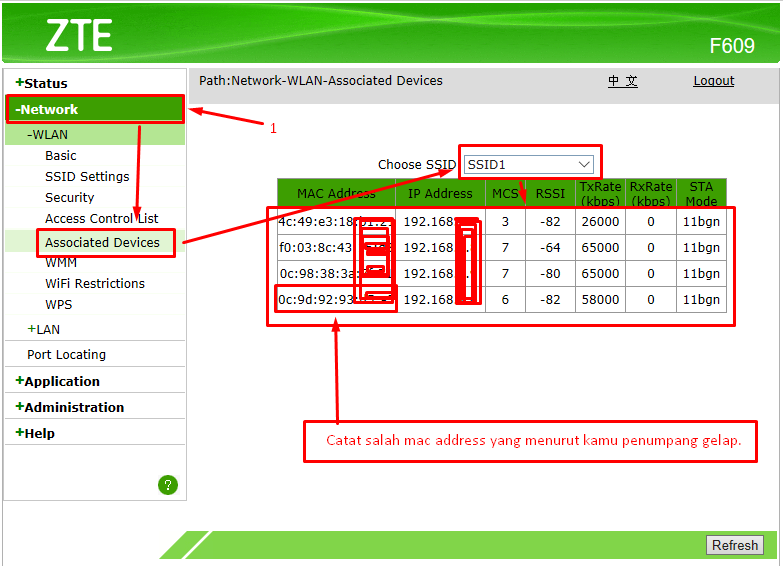Select MAC address starting f0:03:8c
This screenshot has height=566, width=783.
click(336, 247)
